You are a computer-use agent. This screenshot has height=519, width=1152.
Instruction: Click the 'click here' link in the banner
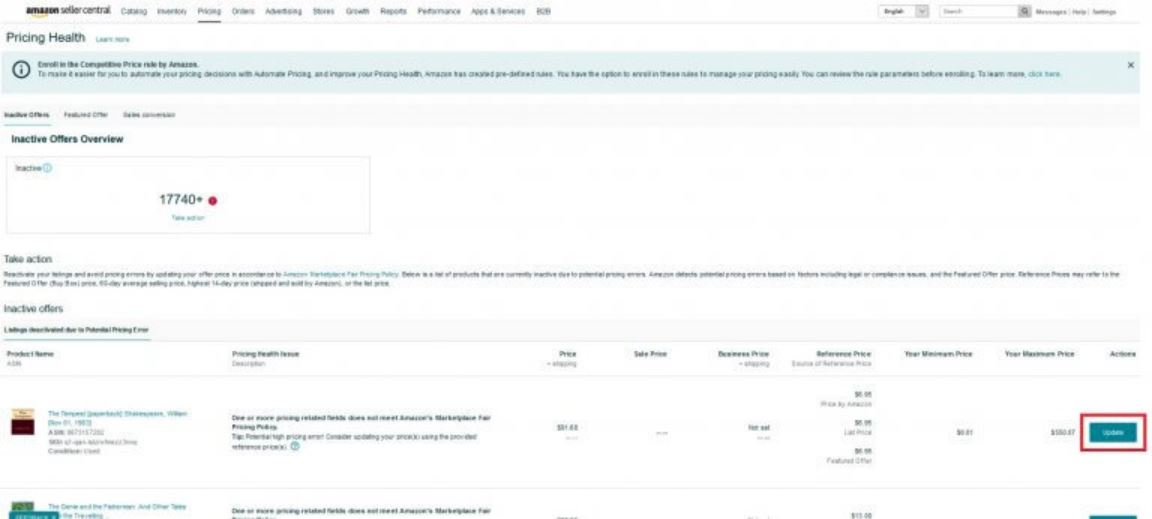pyautogui.click(x=1044, y=74)
